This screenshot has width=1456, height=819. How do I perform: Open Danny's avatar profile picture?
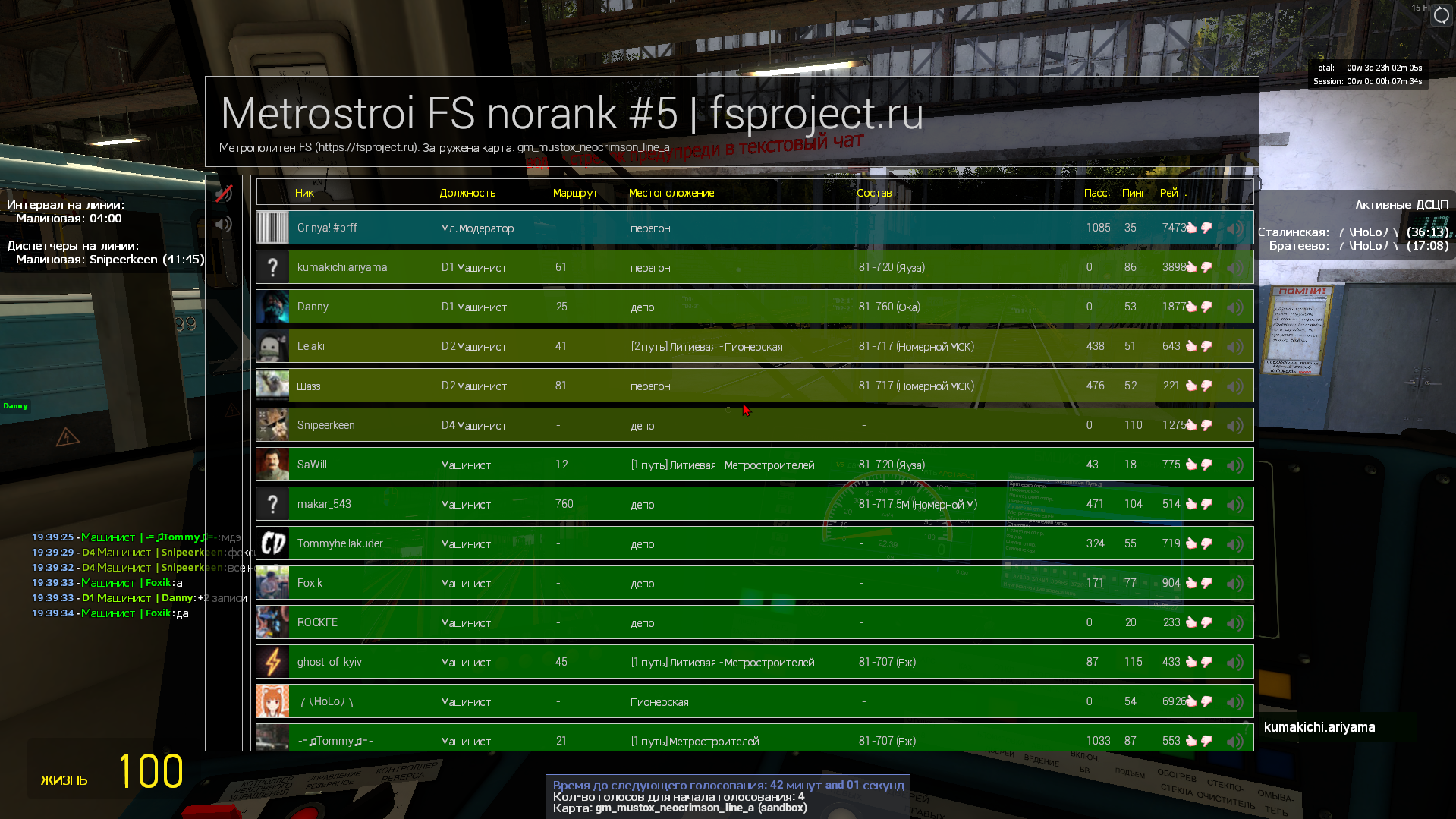click(272, 307)
